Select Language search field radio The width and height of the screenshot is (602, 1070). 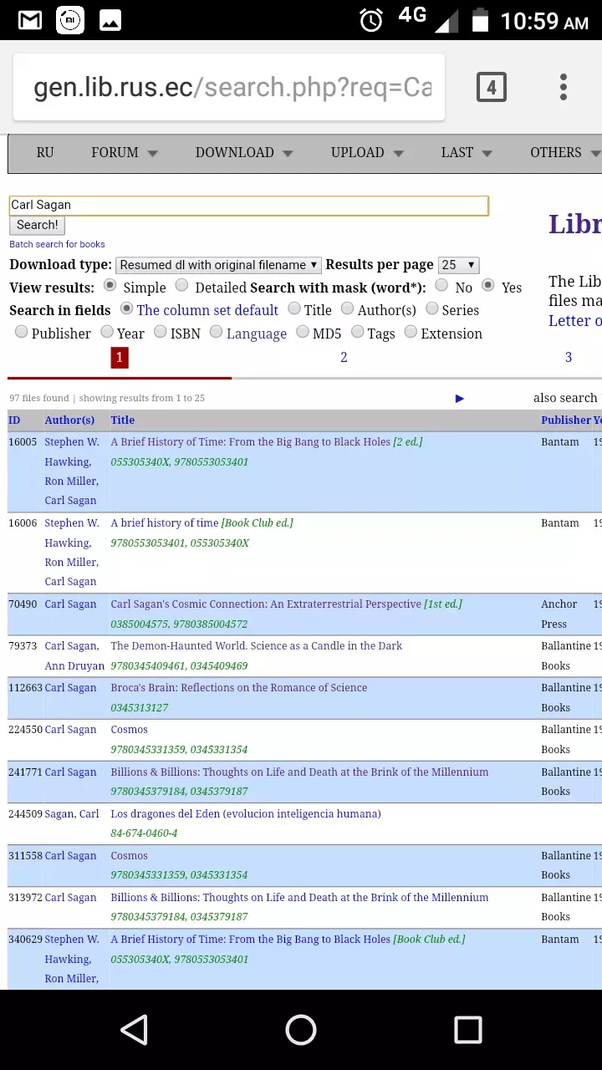(216, 332)
